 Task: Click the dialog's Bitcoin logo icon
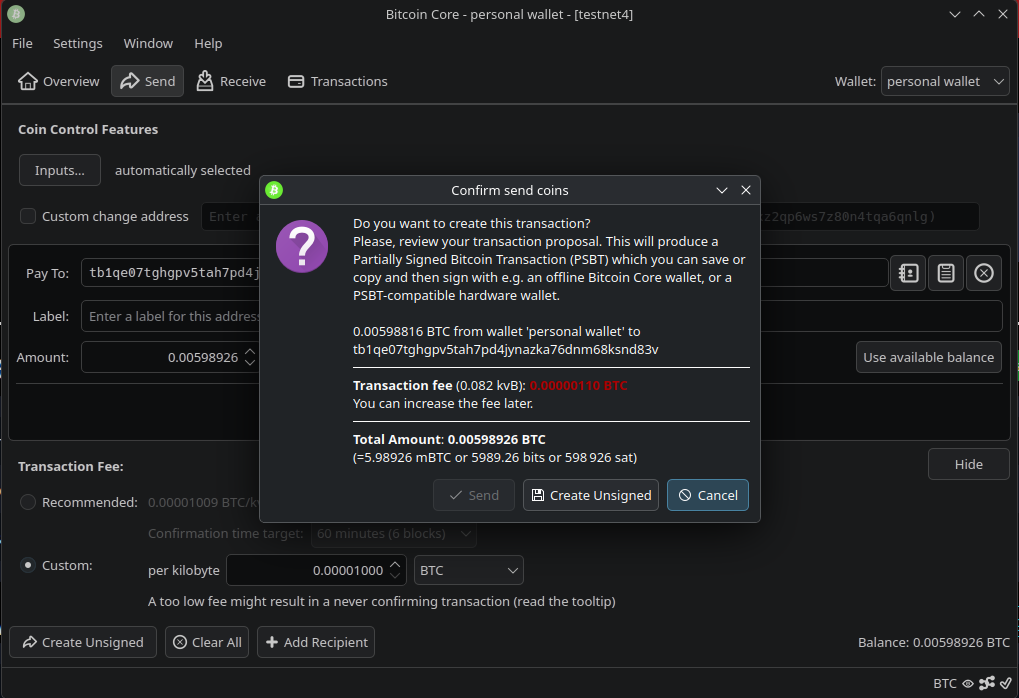click(x=274, y=190)
